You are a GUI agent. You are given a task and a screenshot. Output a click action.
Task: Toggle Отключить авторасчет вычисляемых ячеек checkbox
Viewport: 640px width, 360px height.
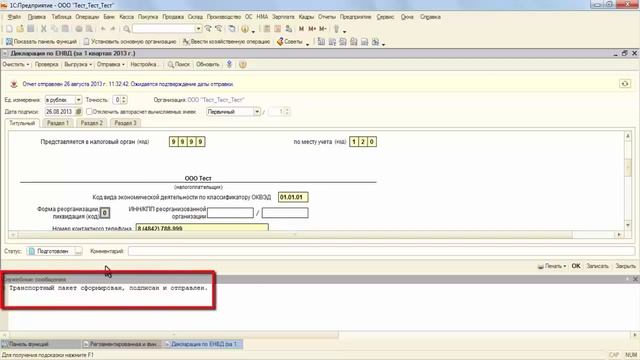click(x=89, y=111)
